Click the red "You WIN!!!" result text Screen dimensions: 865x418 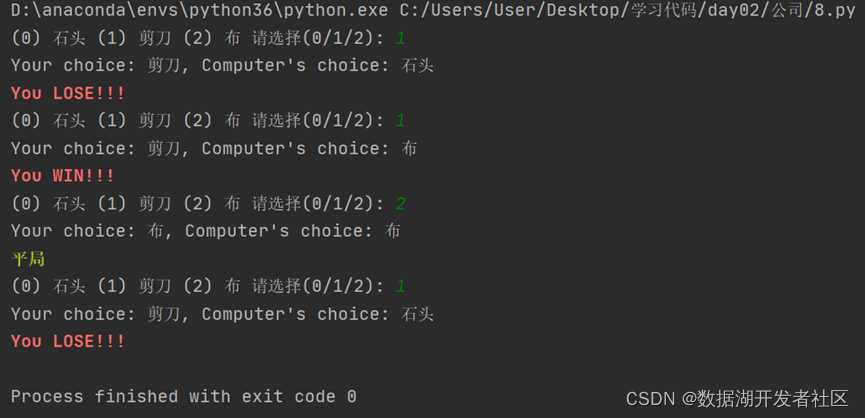62,176
